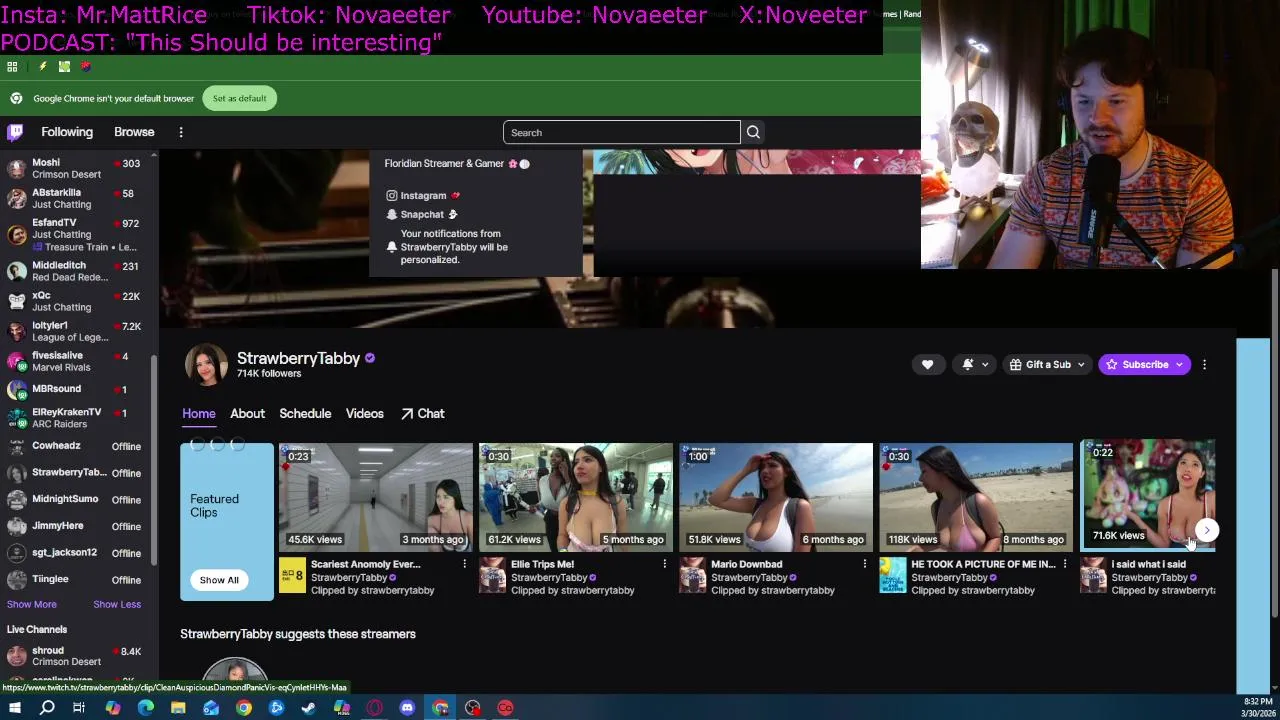Open the Snapchat link in the channel panel
1280x720 pixels.
coord(421,214)
